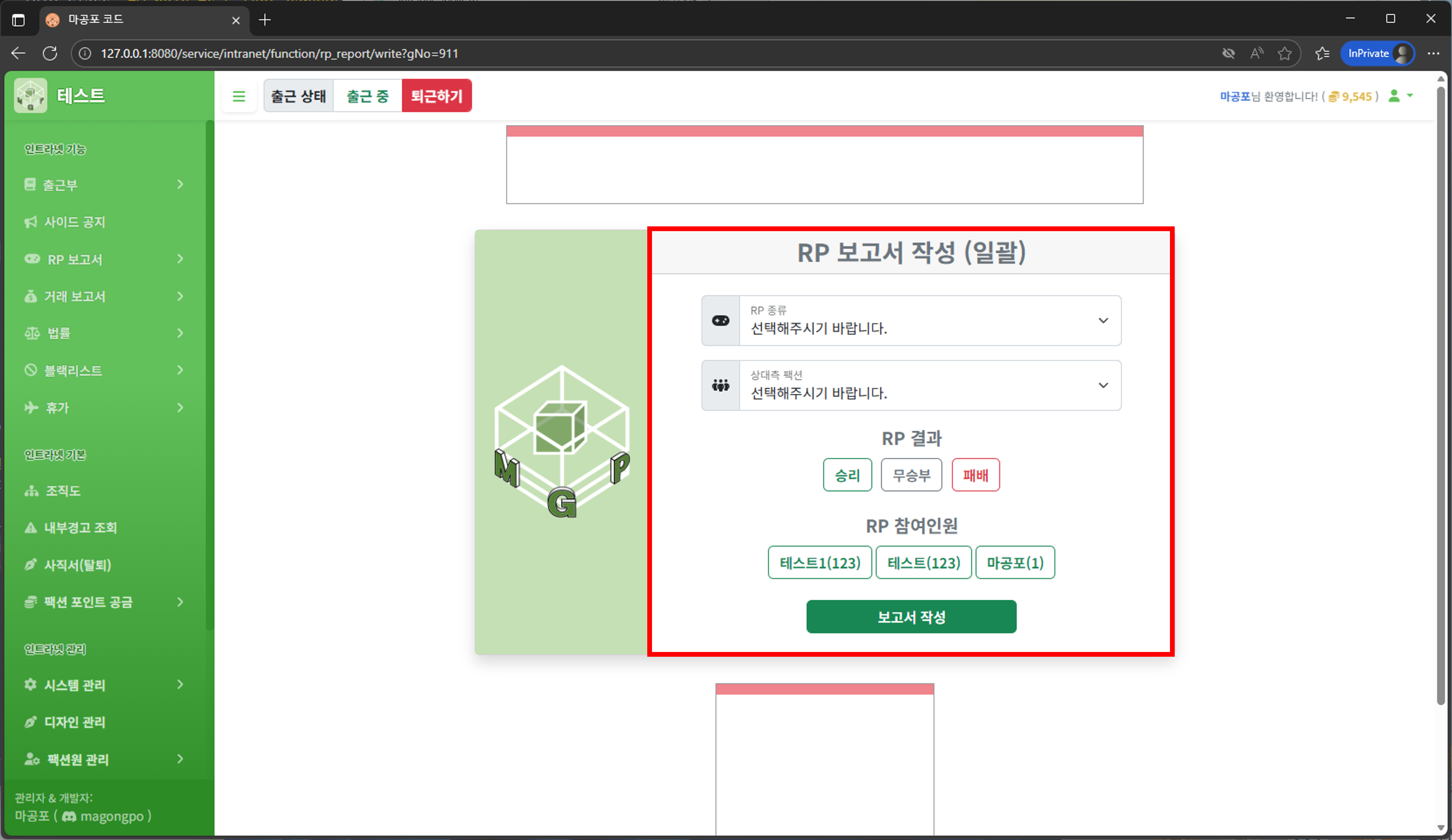Select 무승부 as the RP result
Screen dimensions: 1452x840
tap(911, 475)
